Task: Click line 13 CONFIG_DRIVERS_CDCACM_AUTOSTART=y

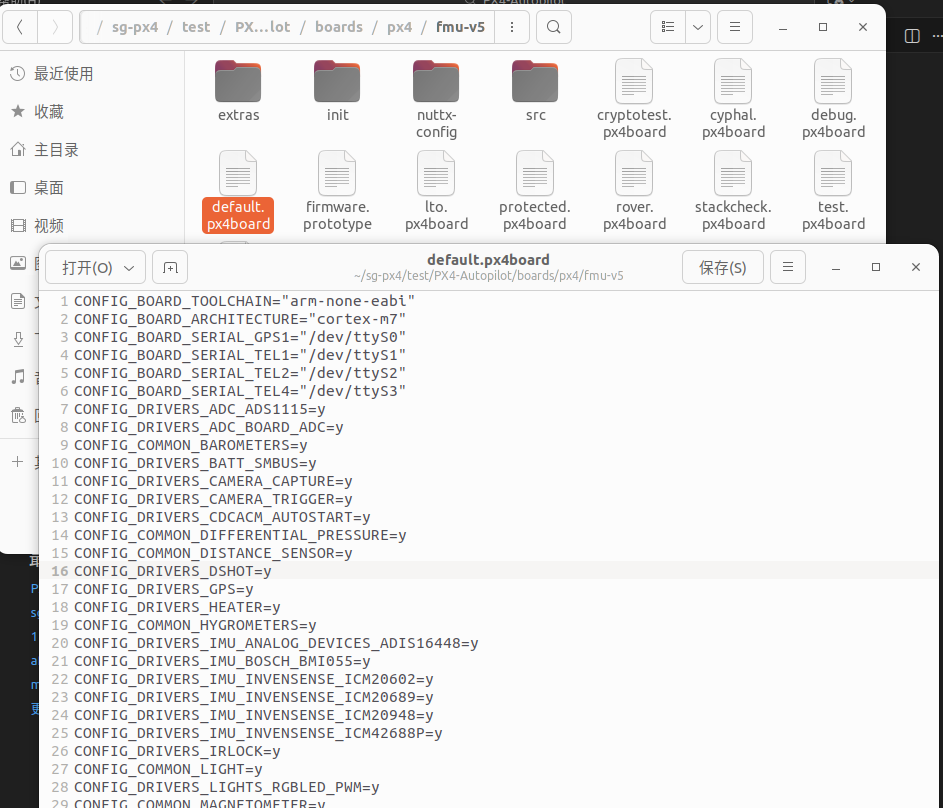Action: coord(222,518)
